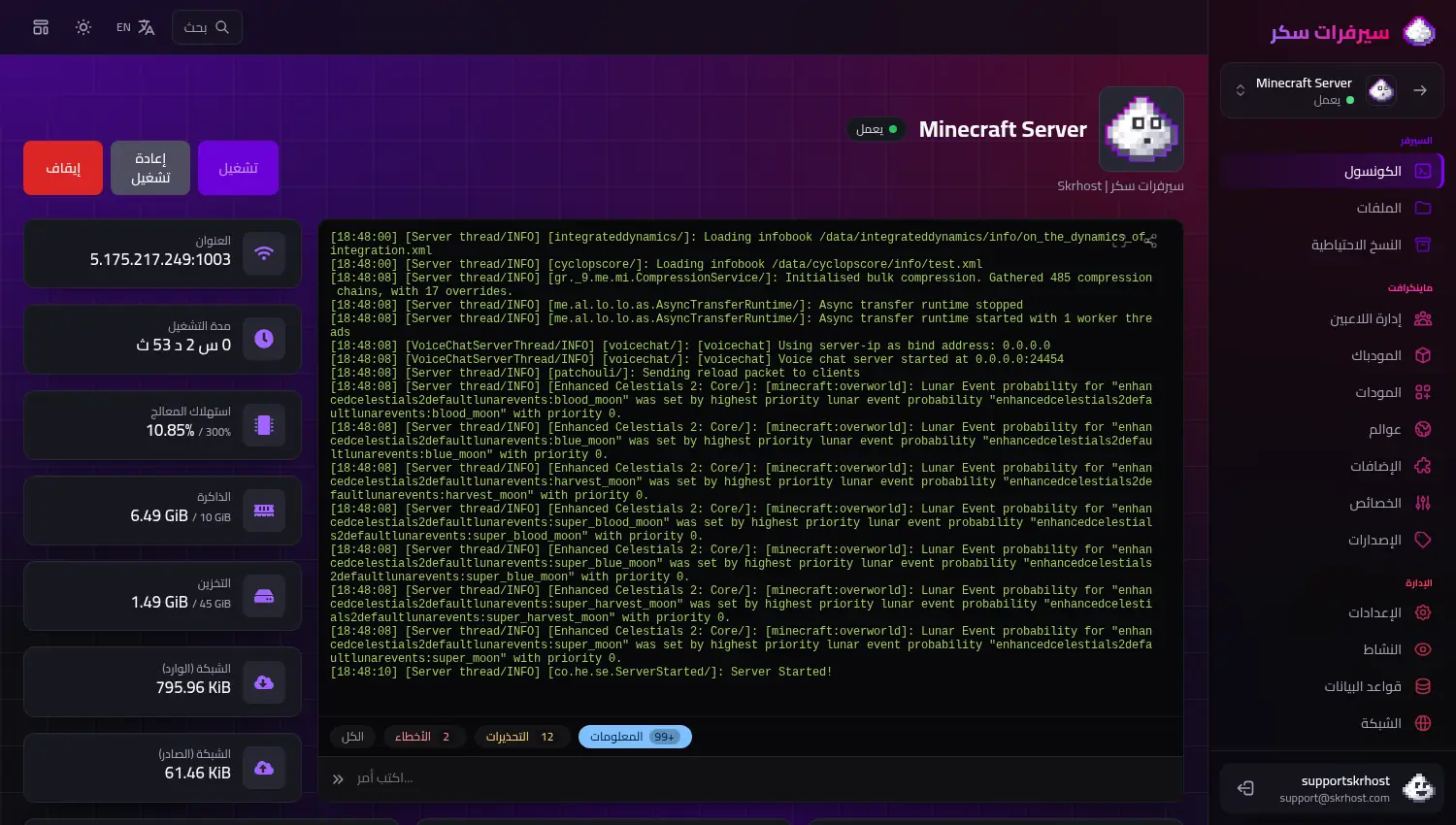The height and width of the screenshot is (825, 1456).
Task: Filter console by المعلومات (Info) 99+ tab
Action: click(x=635, y=737)
